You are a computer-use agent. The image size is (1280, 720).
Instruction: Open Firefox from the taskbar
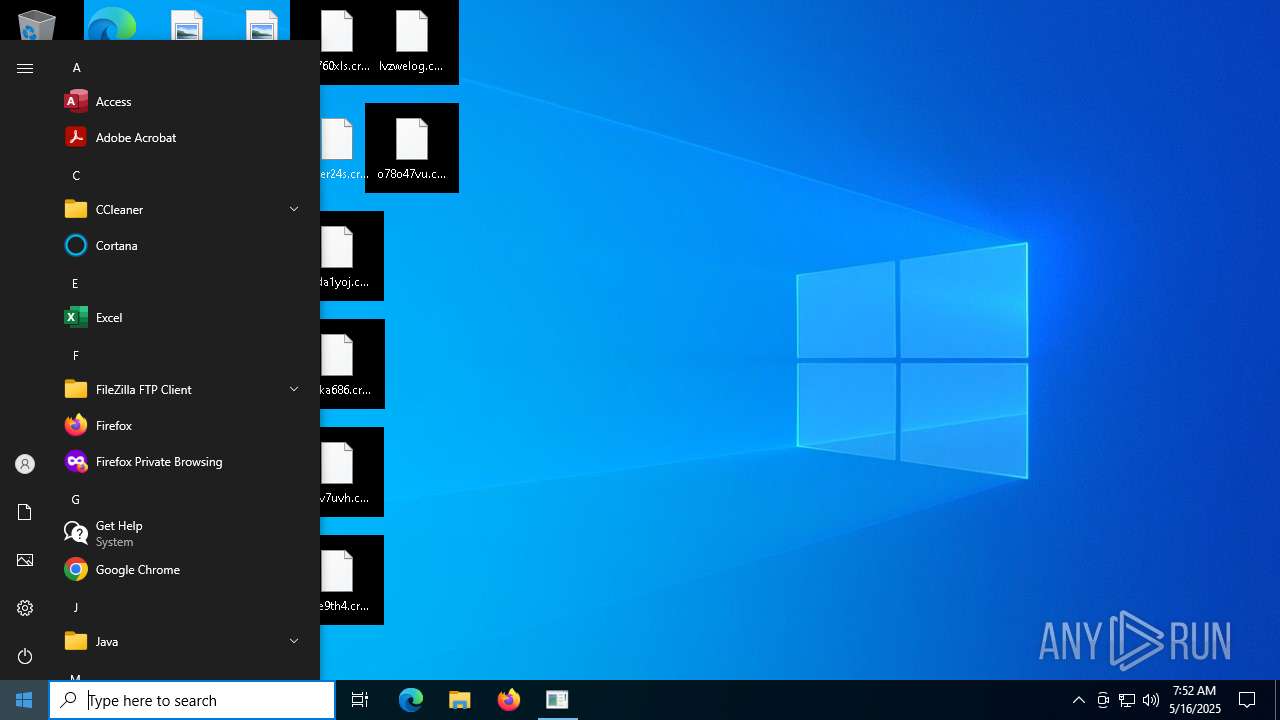[508, 700]
